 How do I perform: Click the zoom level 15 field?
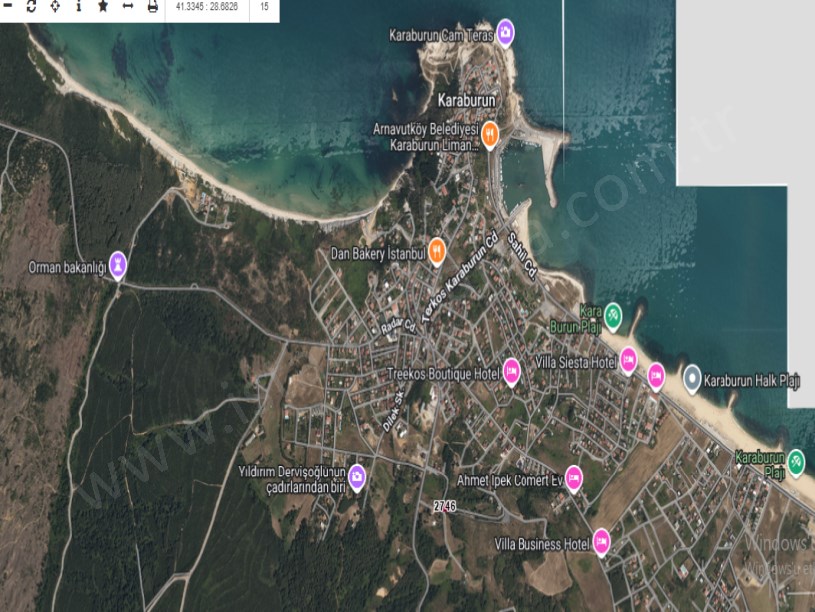point(264,8)
